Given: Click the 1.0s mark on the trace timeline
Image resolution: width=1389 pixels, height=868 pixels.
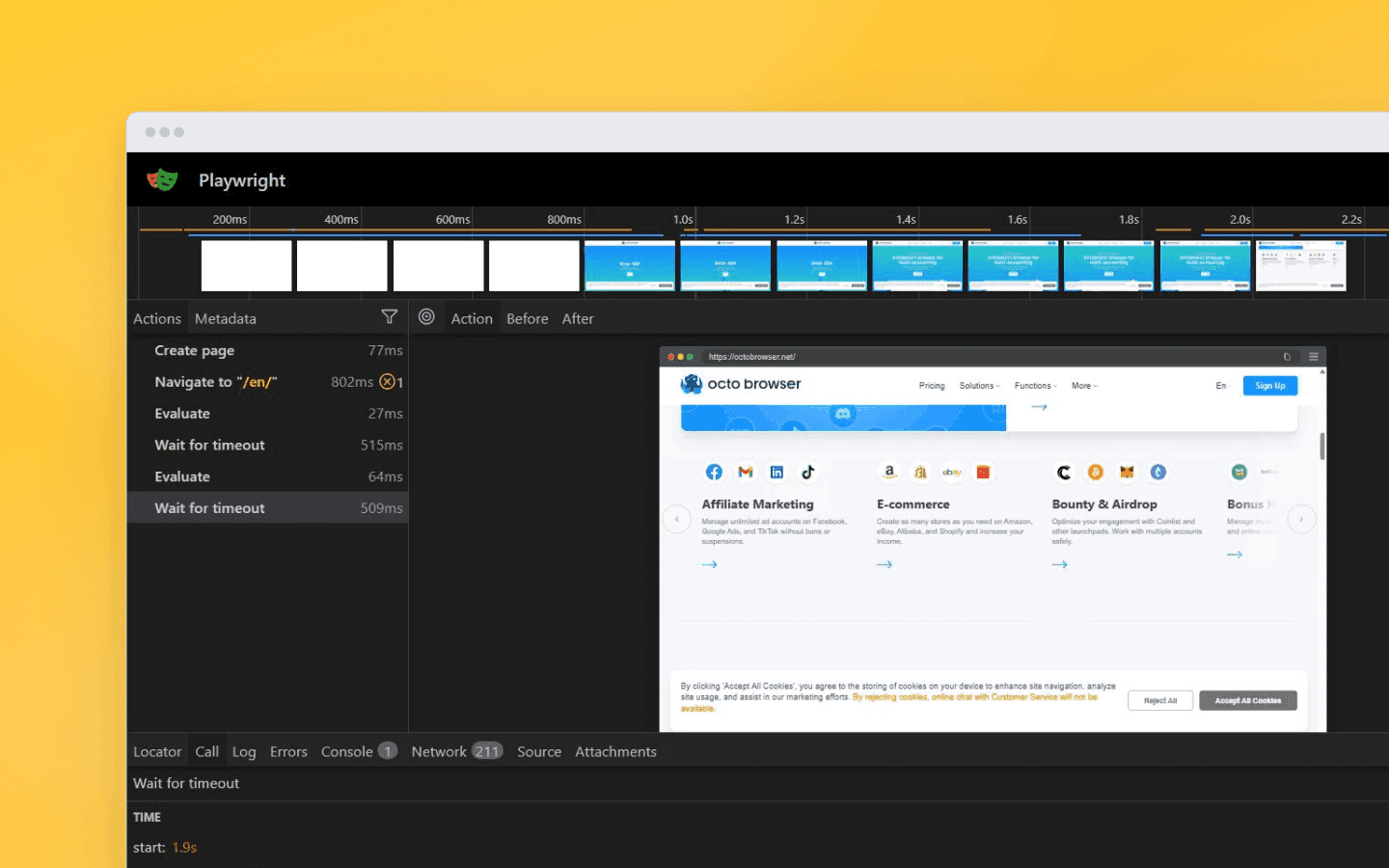Looking at the screenshot, I should (x=683, y=219).
